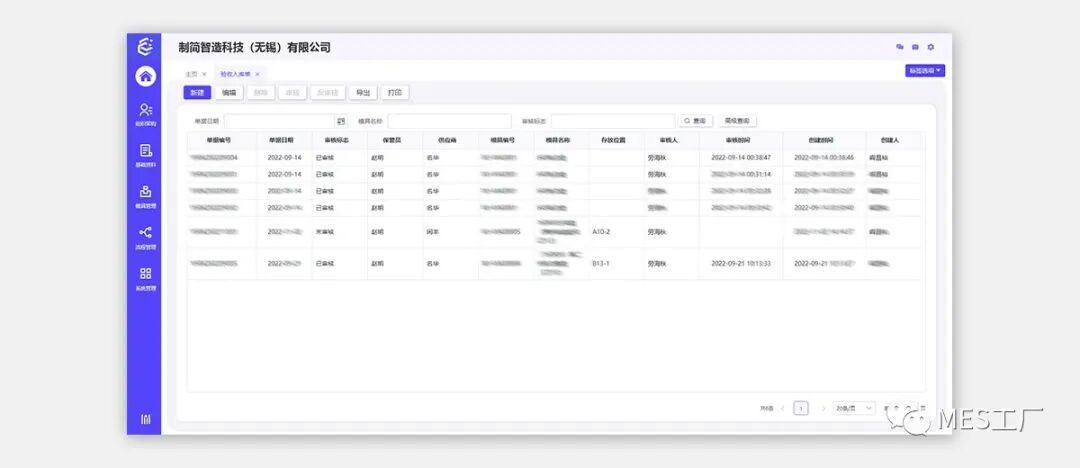This screenshot has width=1080, height=468.
Task: Go to the home icon in the sidebar
Action: (x=145, y=76)
